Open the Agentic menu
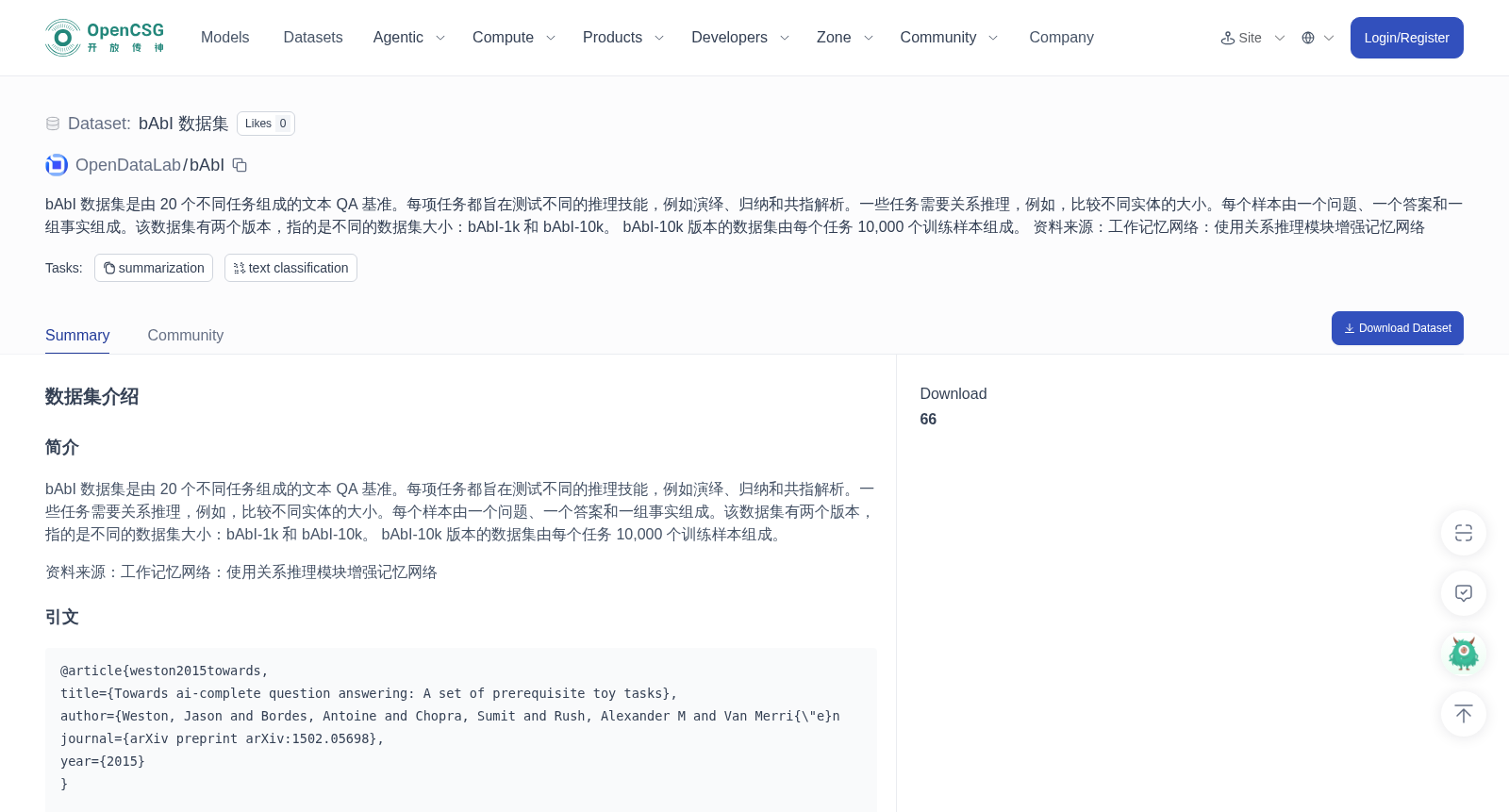The image size is (1509, 812). [398, 38]
